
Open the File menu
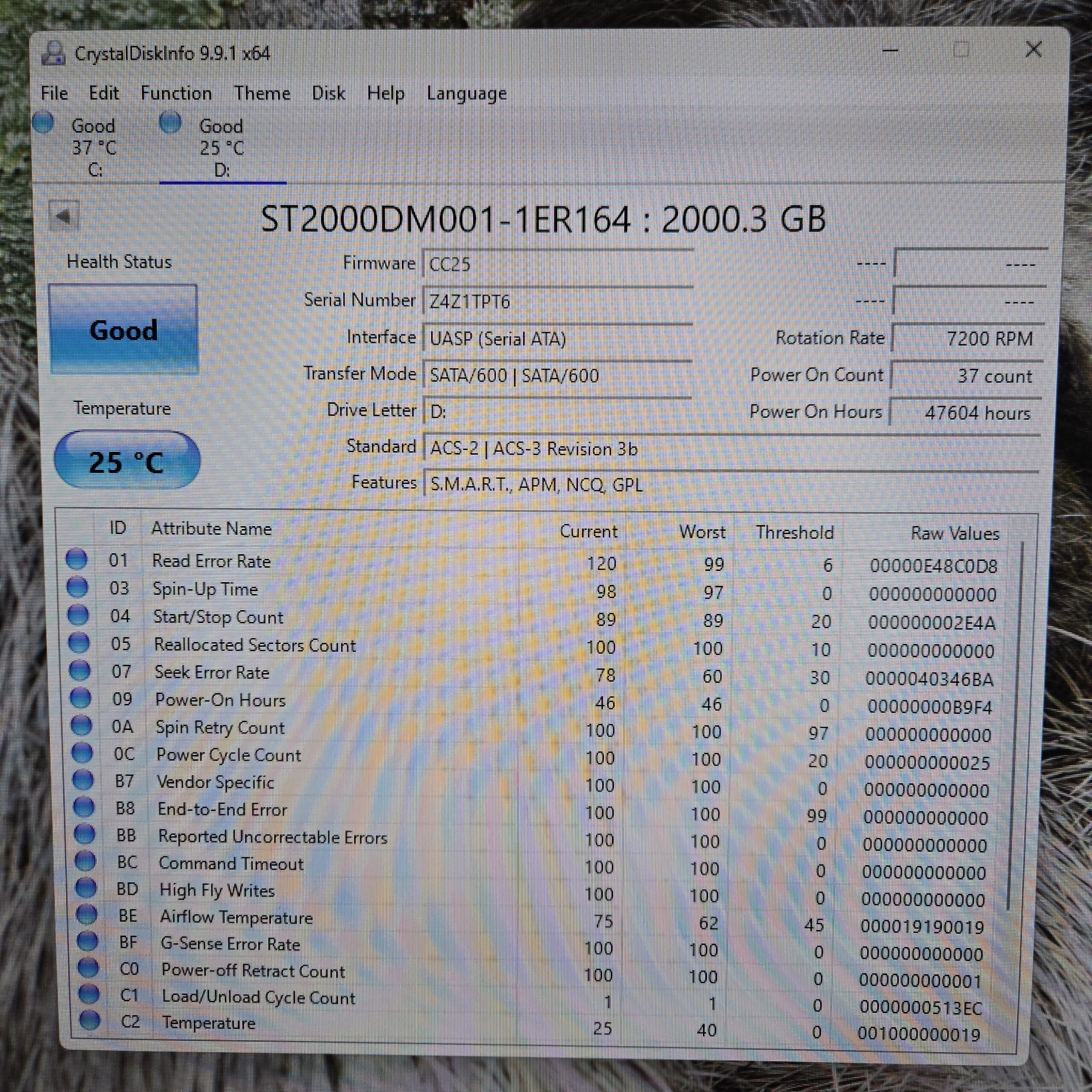click(x=54, y=93)
